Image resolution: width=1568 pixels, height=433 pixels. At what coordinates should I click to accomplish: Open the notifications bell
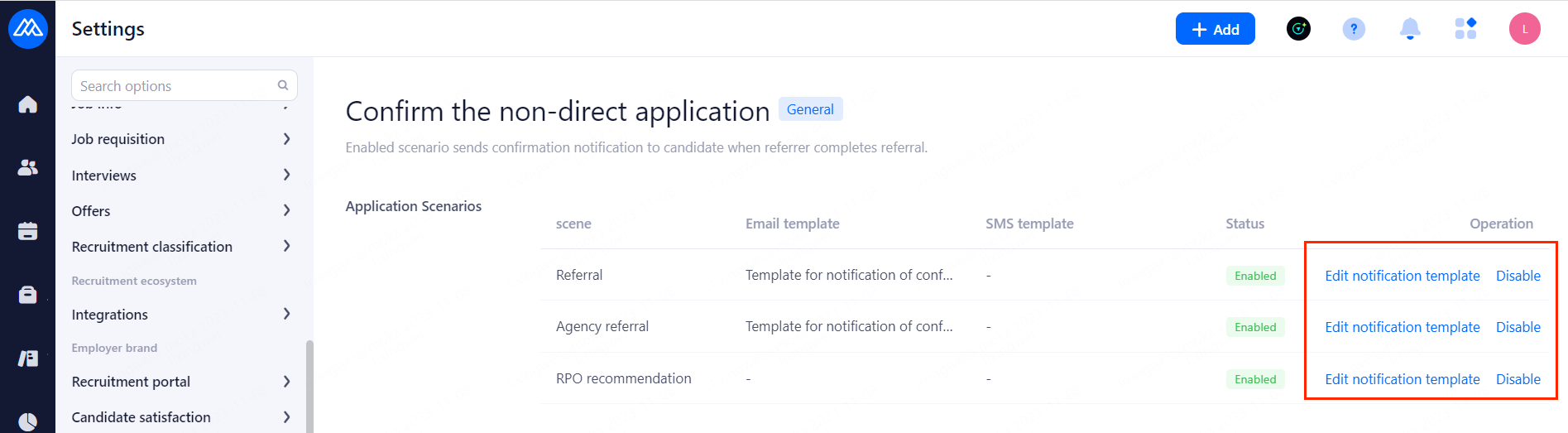[1410, 29]
